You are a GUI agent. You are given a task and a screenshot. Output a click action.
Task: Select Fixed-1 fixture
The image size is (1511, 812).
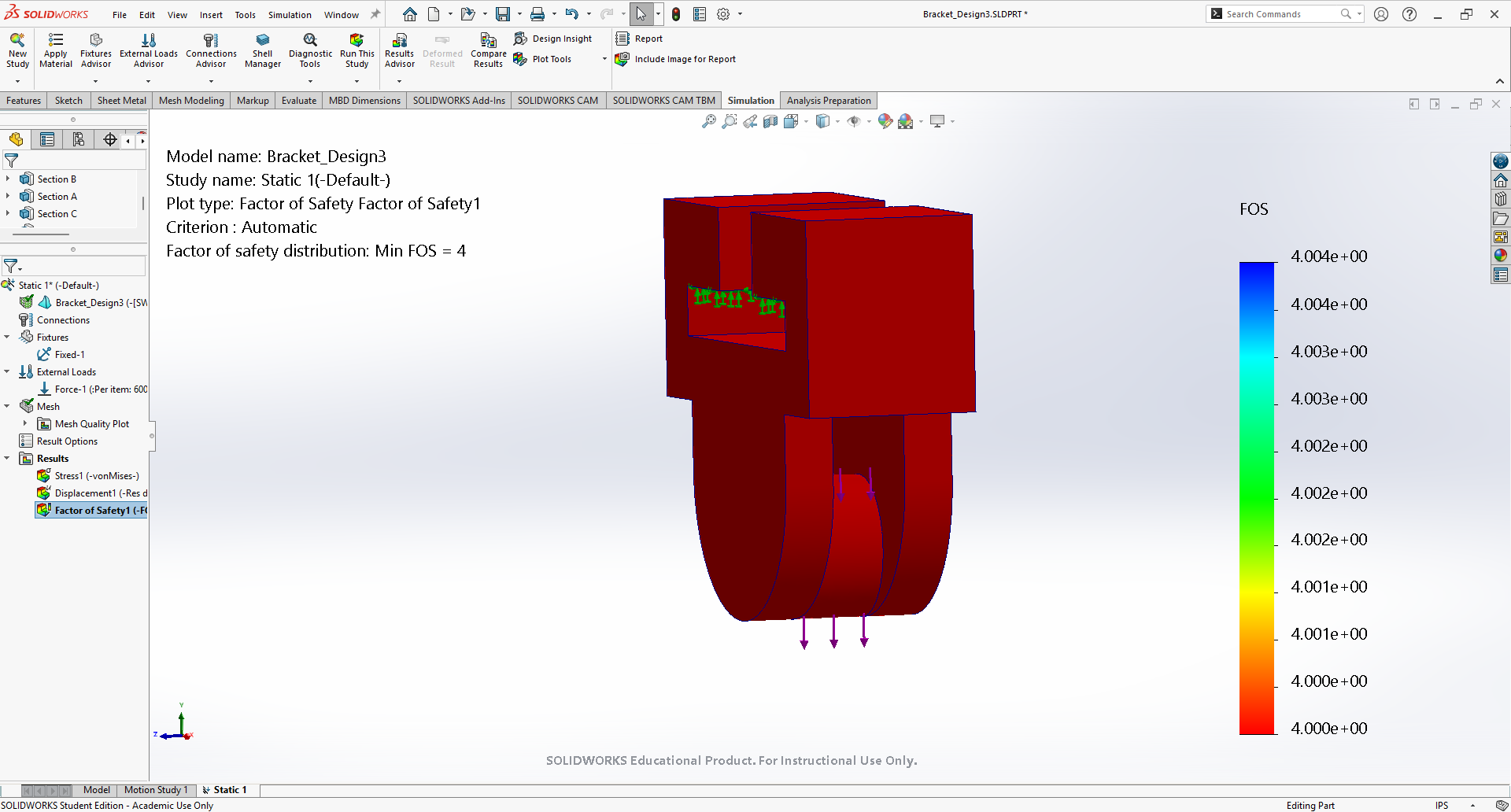(x=61, y=355)
